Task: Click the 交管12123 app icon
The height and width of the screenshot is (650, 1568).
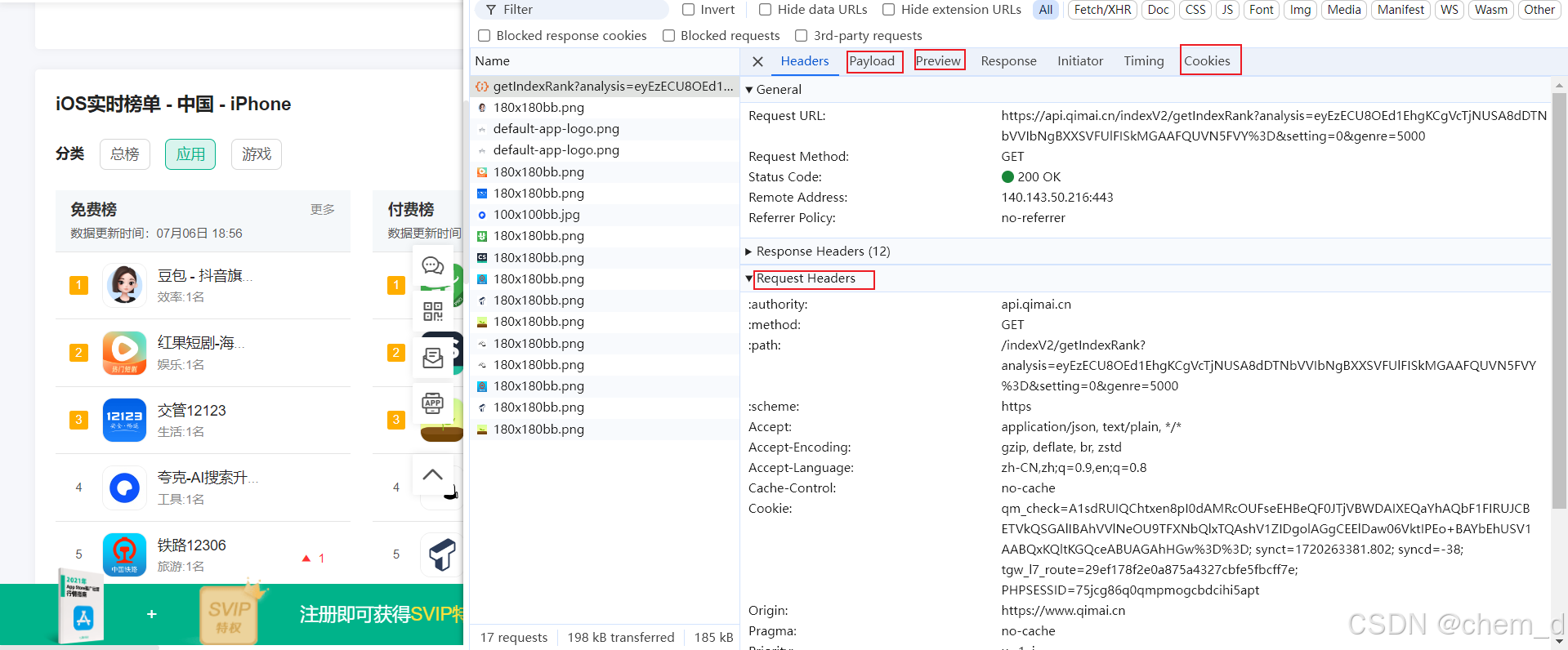Action: [x=124, y=420]
